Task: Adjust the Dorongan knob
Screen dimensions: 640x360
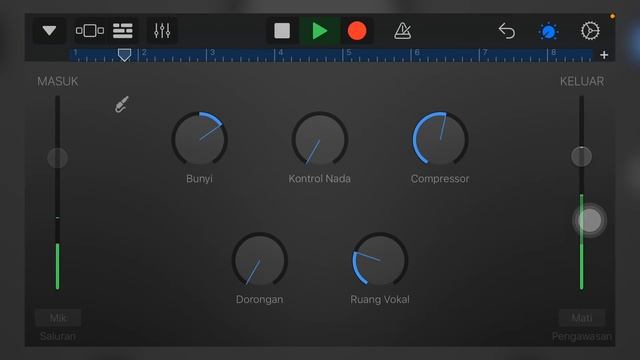Action: coord(260,260)
